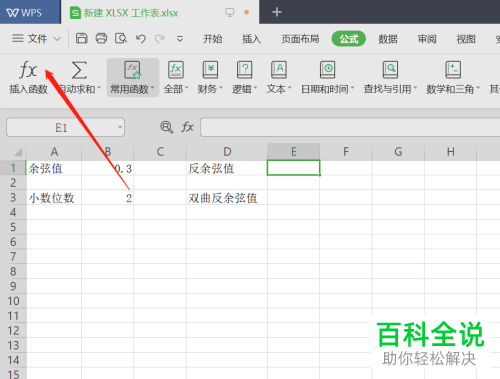Select the active cell E1
500x379 pixels.
(294, 168)
